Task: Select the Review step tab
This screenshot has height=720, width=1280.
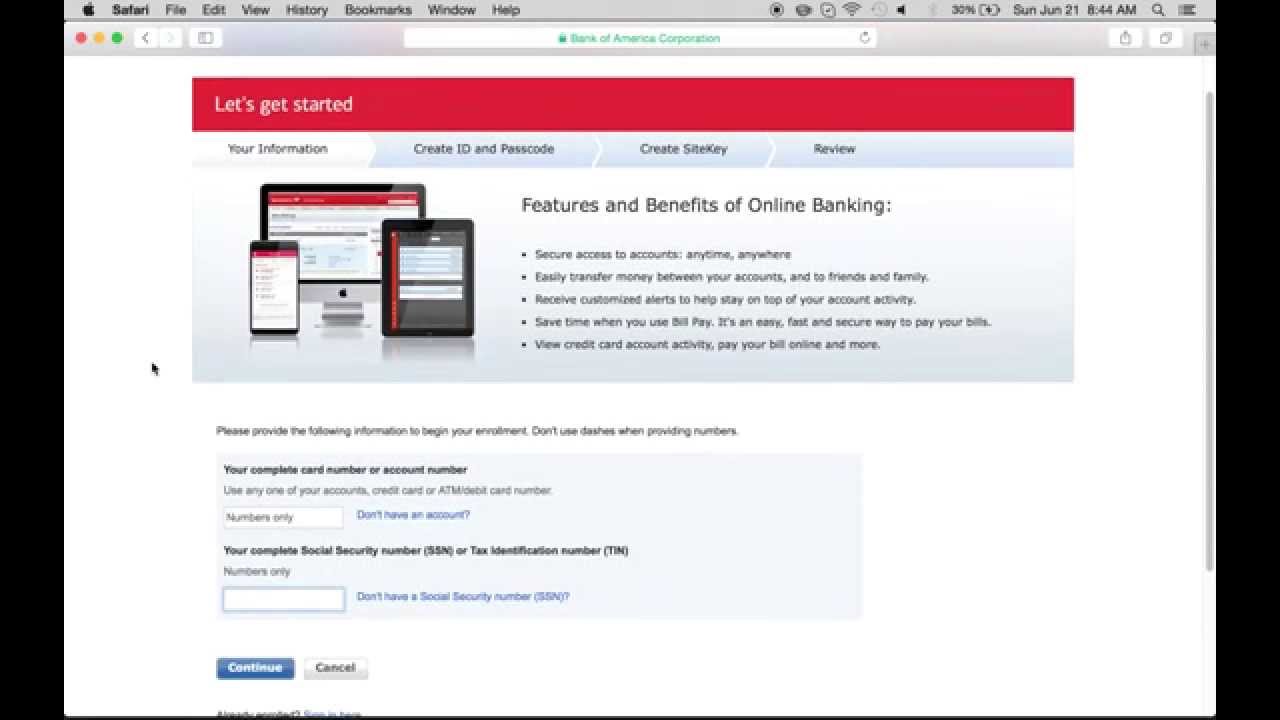Action: (x=834, y=149)
